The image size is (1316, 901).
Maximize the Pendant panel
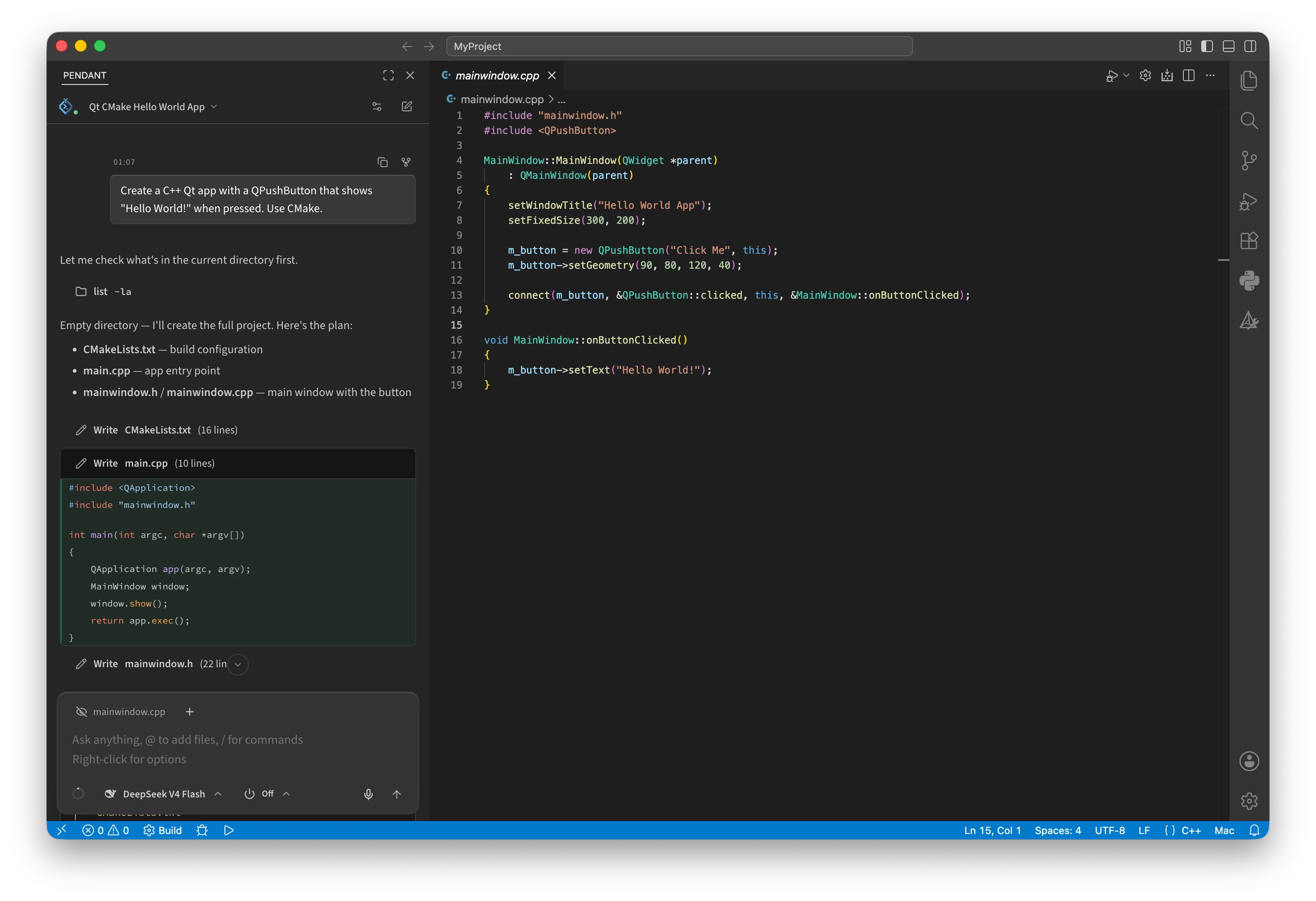pyautogui.click(x=388, y=75)
